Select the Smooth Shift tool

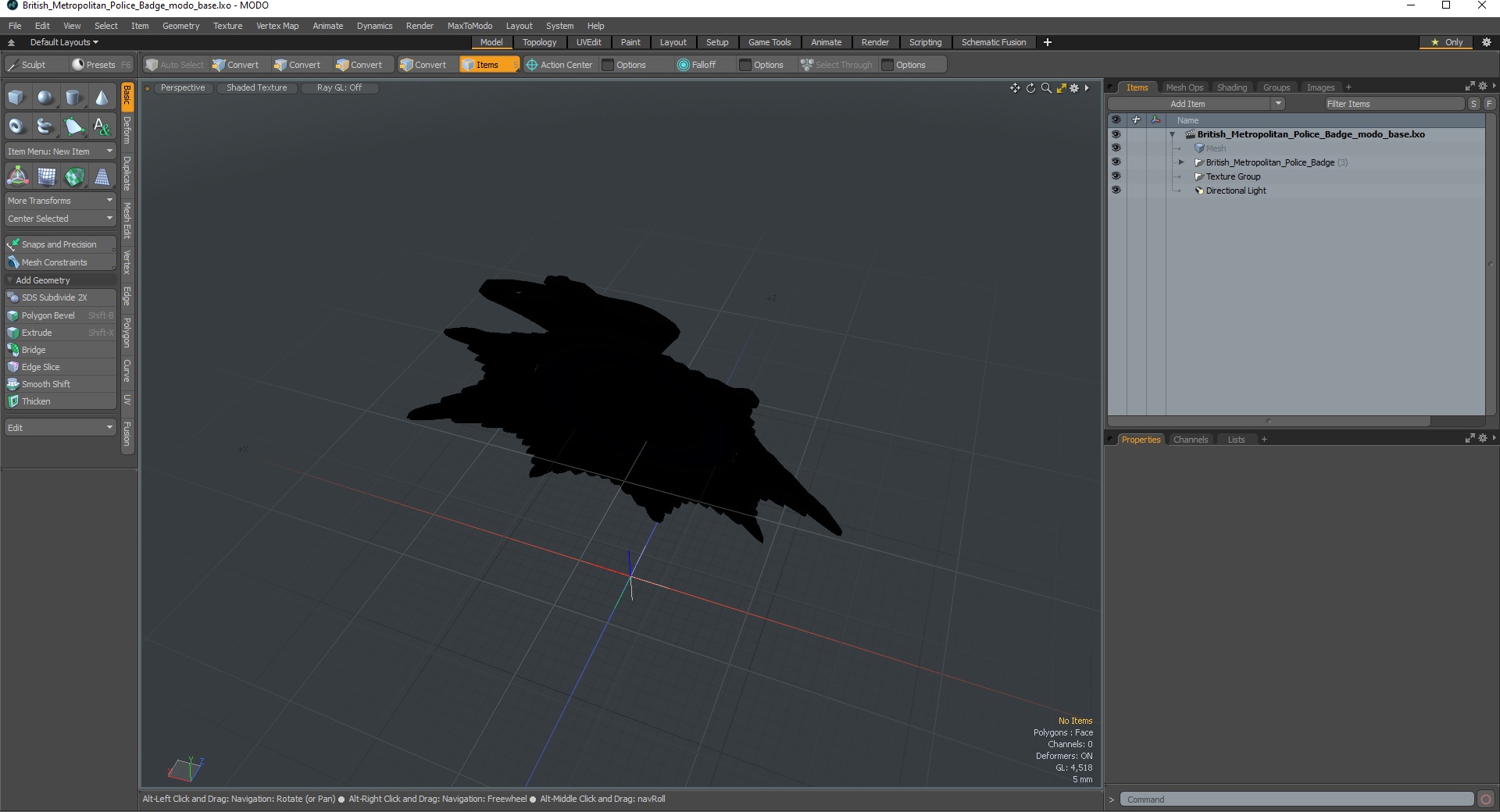[61, 384]
